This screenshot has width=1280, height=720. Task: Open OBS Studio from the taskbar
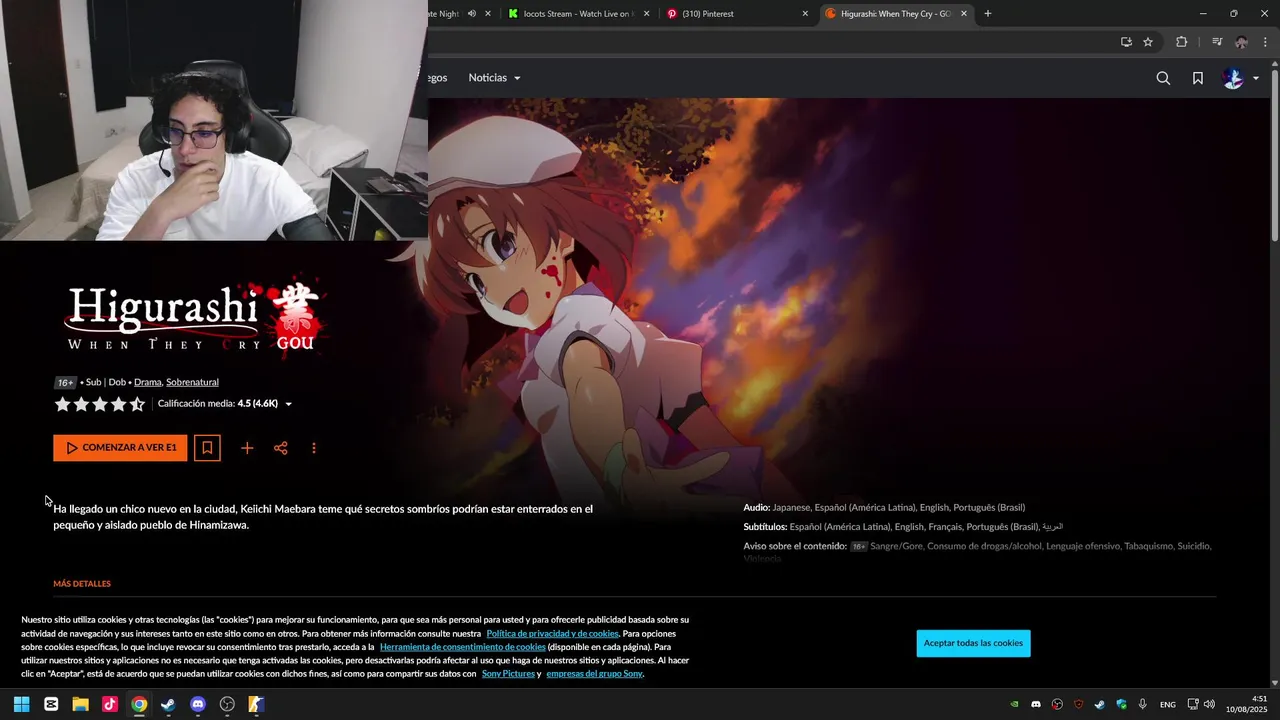(x=227, y=704)
